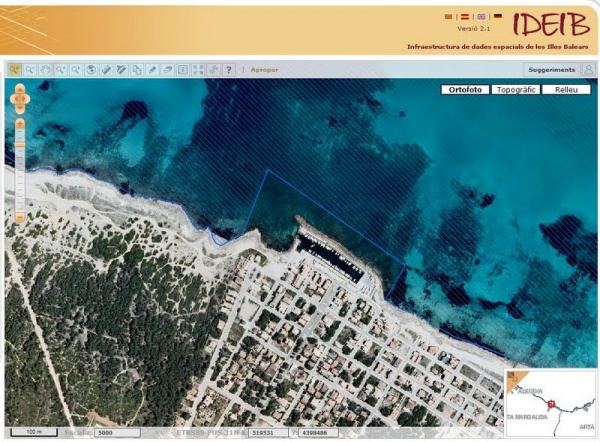Select the pencil draw tool
Image resolution: width=600 pixels, height=442 pixels.
[152, 70]
